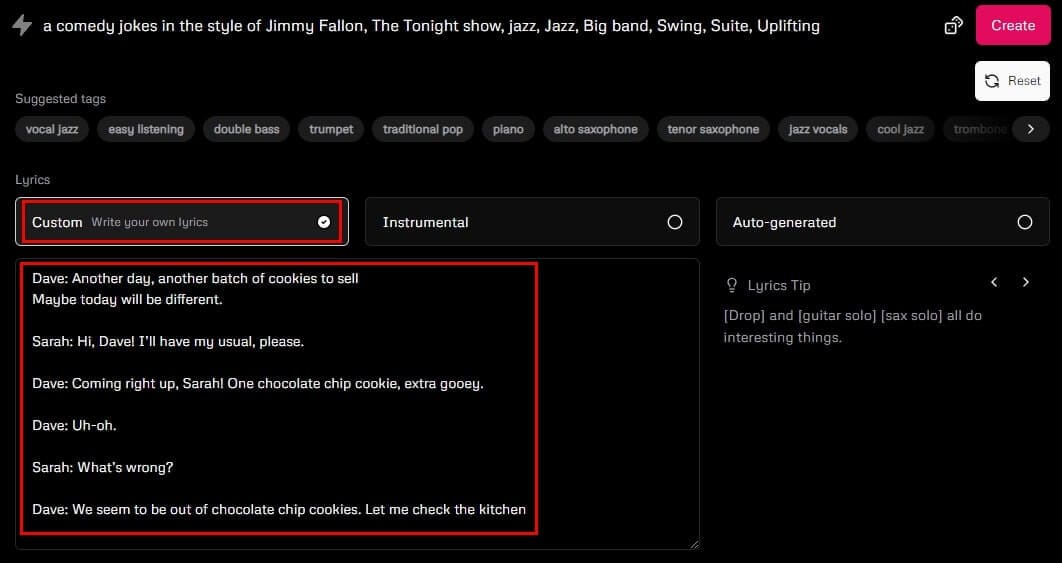Grab the lyrics box resize handle
This screenshot has height=563, width=1062.
click(x=694, y=544)
